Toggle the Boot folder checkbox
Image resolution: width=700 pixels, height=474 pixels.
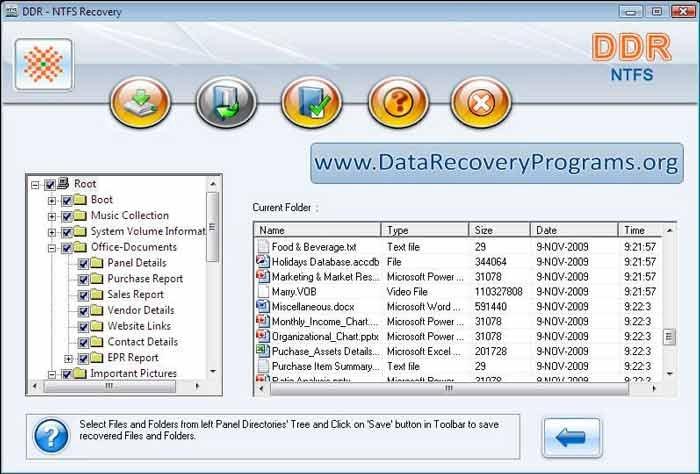(x=67, y=200)
